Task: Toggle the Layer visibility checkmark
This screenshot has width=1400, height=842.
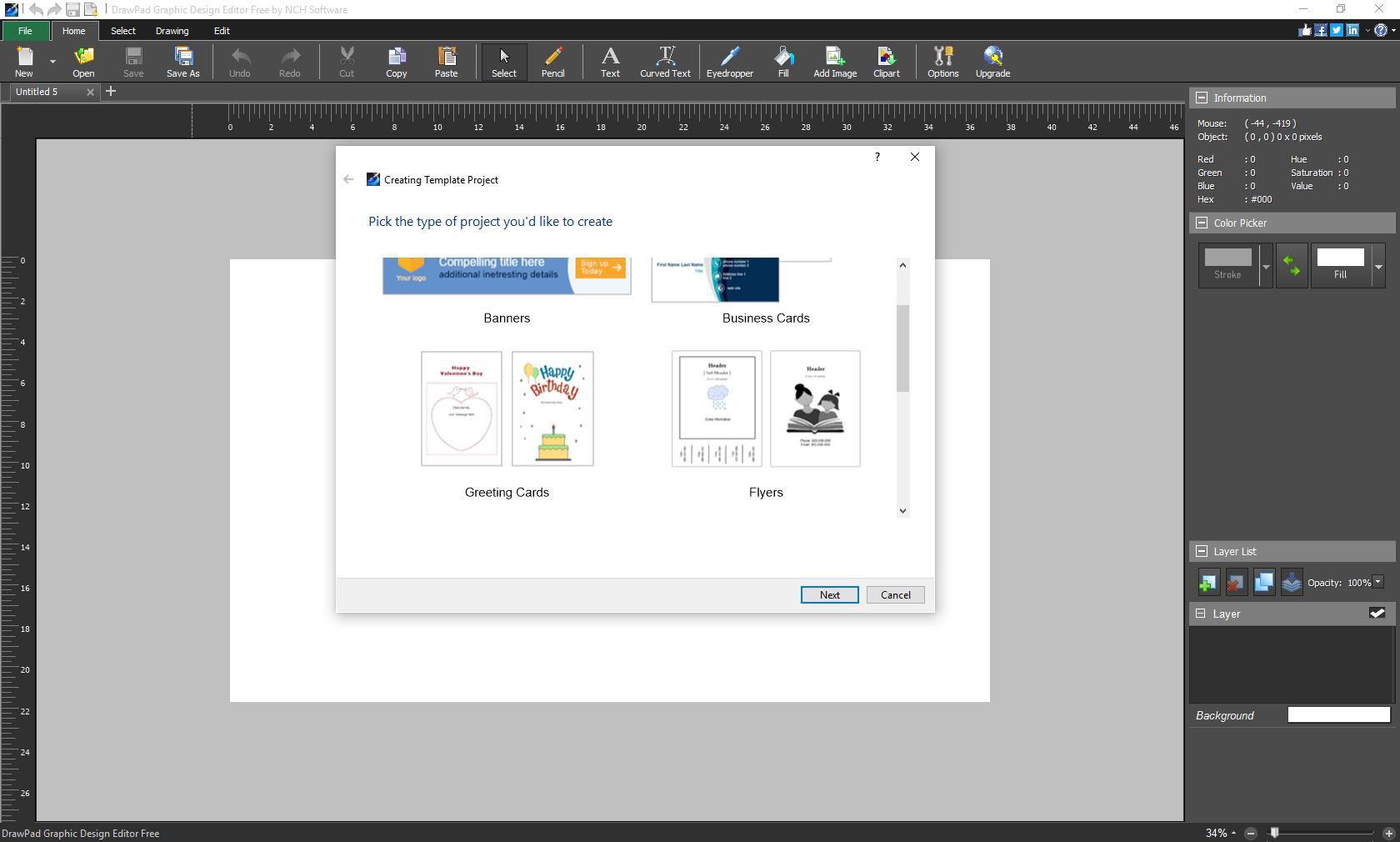Action: coord(1377,613)
